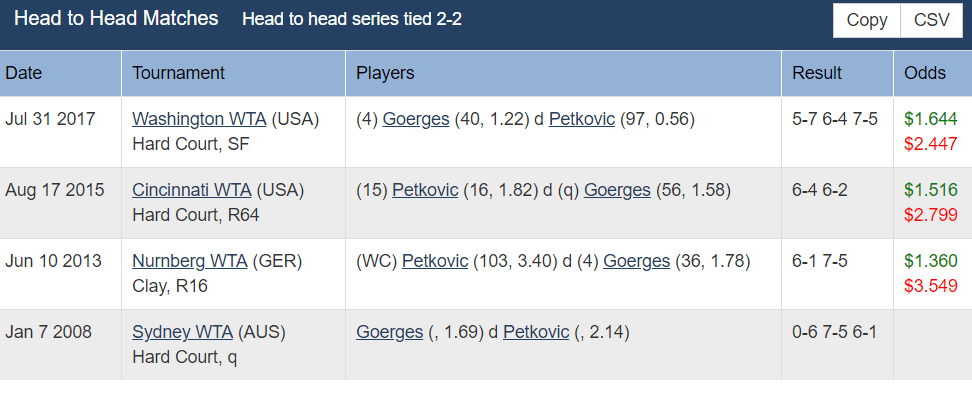Click Goerges link in Nurnberg row
Viewport: 972px width, 399px height.
(637, 261)
